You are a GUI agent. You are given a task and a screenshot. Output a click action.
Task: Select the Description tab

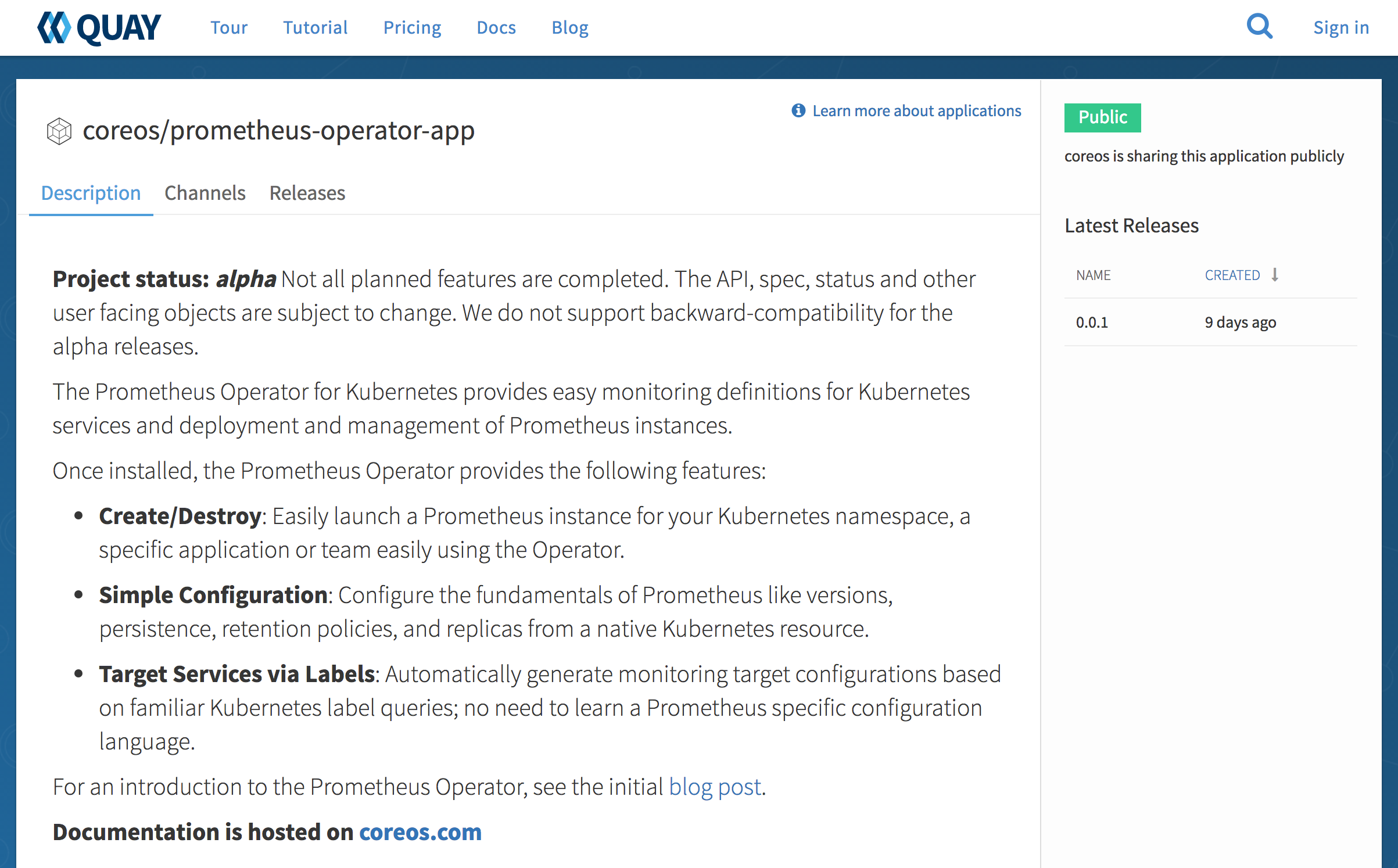click(x=91, y=193)
